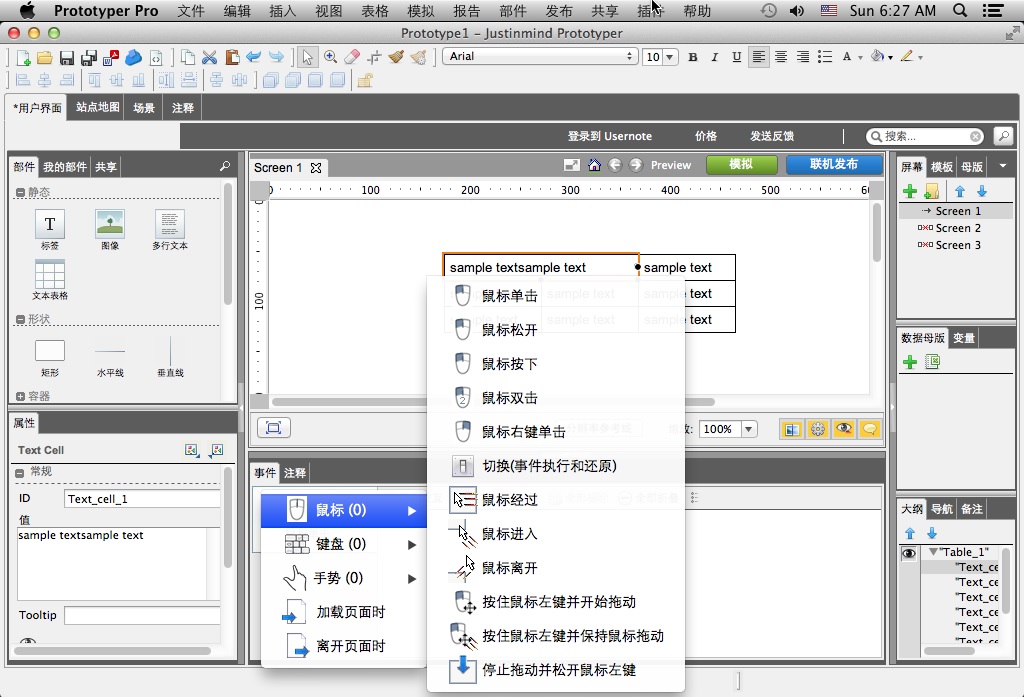Image resolution: width=1024 pixels, height=697 pixels.
Task: Open the 100% zoom level dropdown
Action: [747, 429]
